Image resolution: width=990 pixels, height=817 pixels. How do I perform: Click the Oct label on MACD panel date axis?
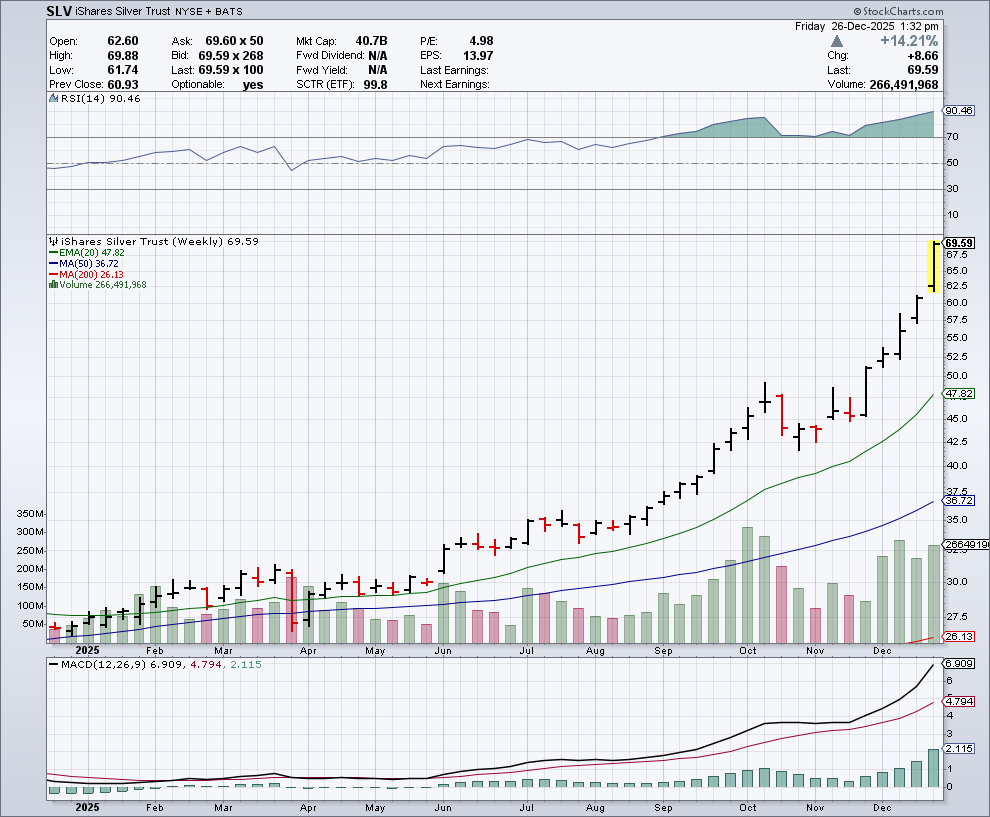point(748,808)
